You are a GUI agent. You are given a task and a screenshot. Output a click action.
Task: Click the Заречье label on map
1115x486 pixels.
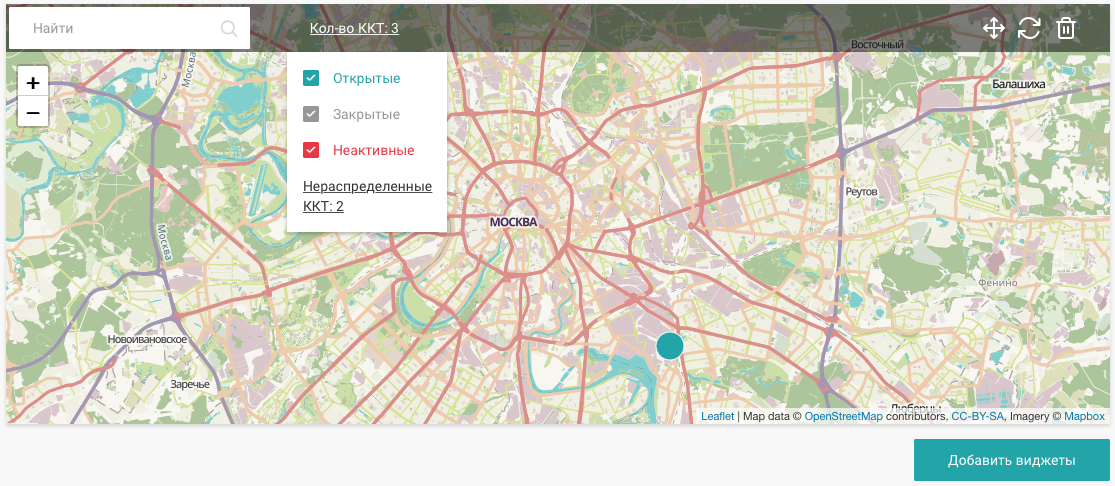coord(190,384)
